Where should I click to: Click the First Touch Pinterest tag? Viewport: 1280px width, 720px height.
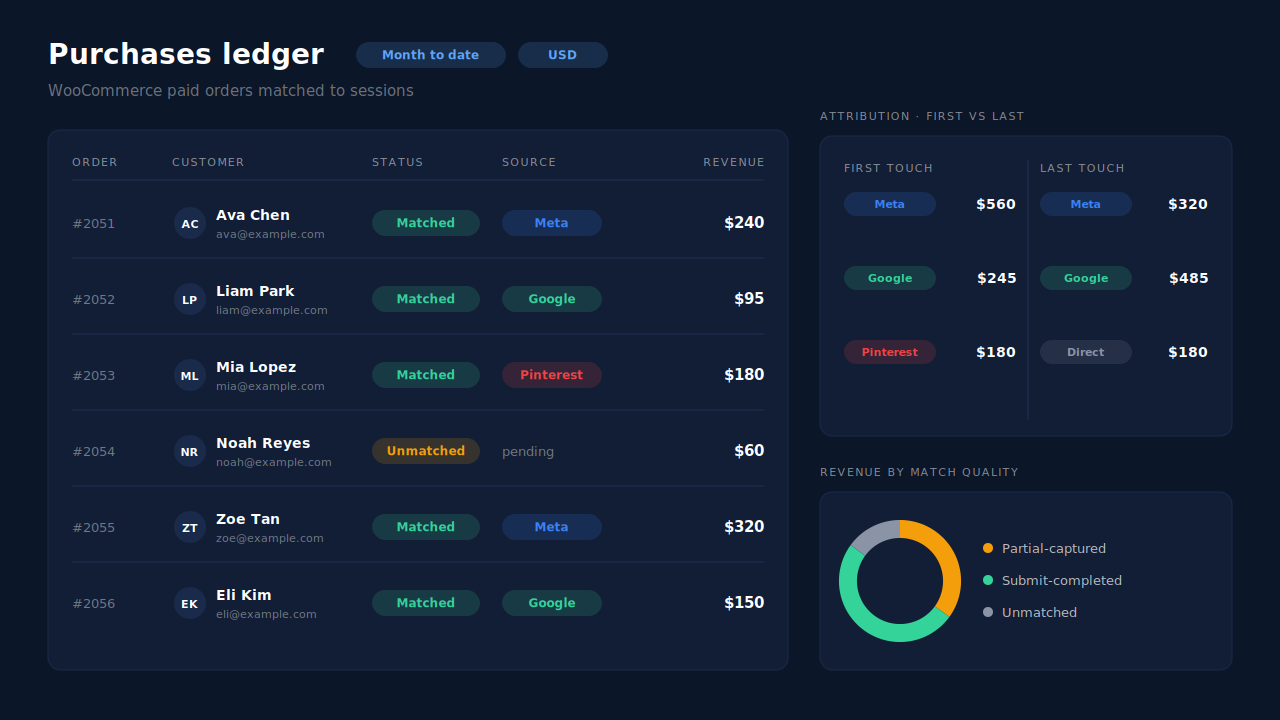[890, 352]
